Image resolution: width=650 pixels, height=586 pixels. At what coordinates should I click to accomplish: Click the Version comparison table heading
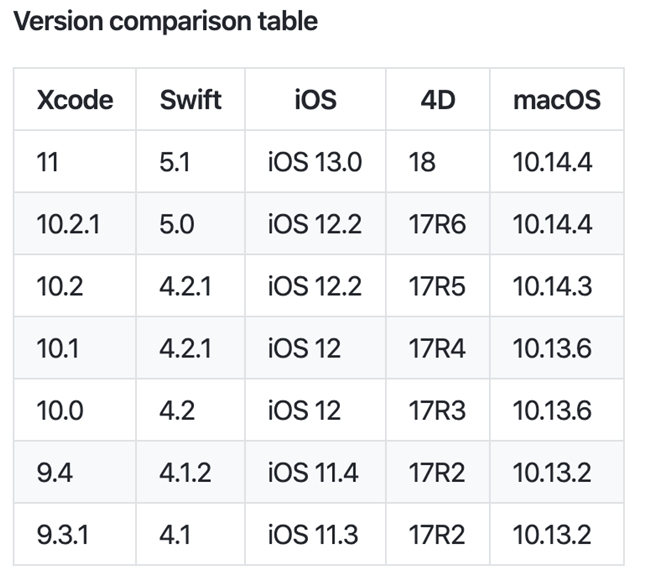(x=166, y=21)
